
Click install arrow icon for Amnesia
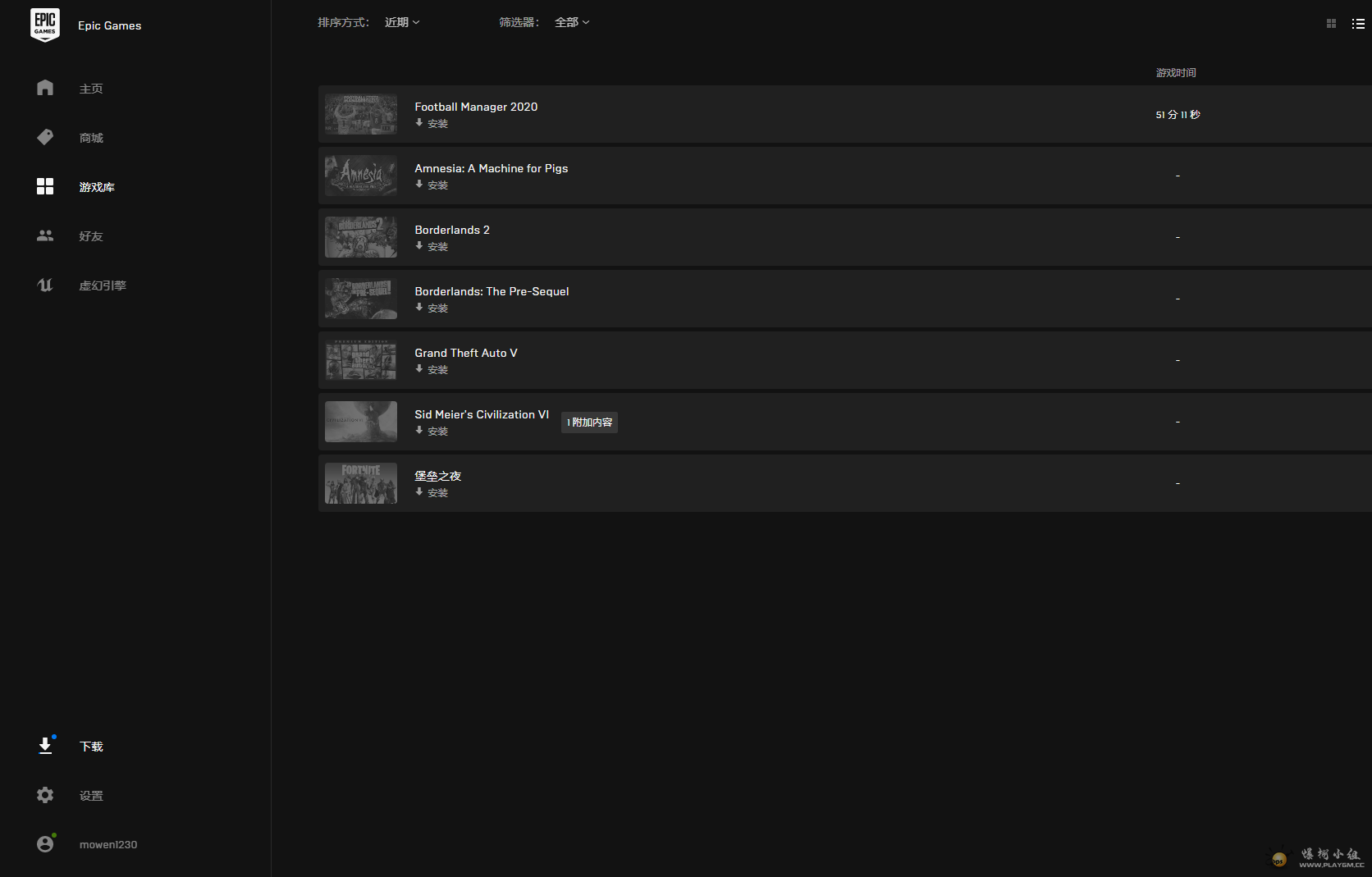pyautogui.click(x=419, y=185)
